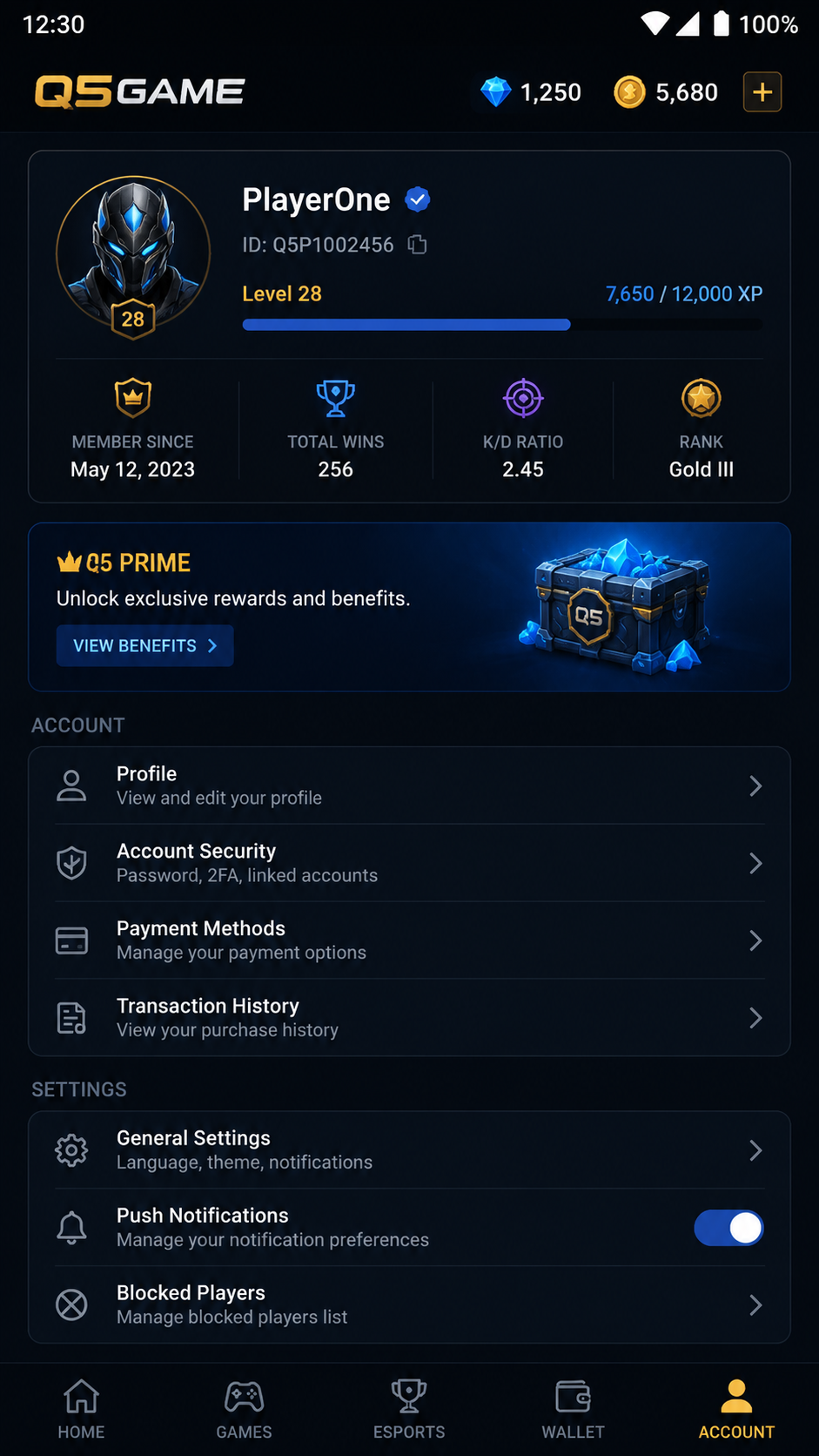This screenshot has height=1456, width=819.
Task: Tap the Level 28 XP progress bar
Action: tap(502, 325)
